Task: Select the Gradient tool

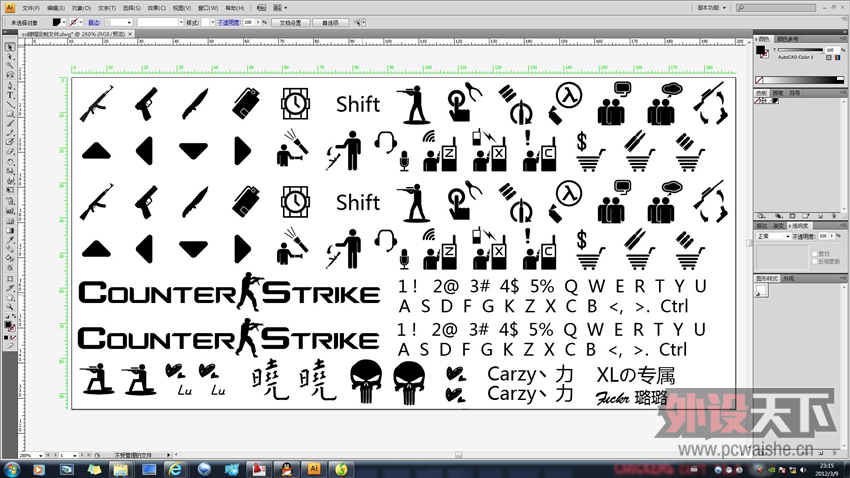Action: (x=10, y=231)
